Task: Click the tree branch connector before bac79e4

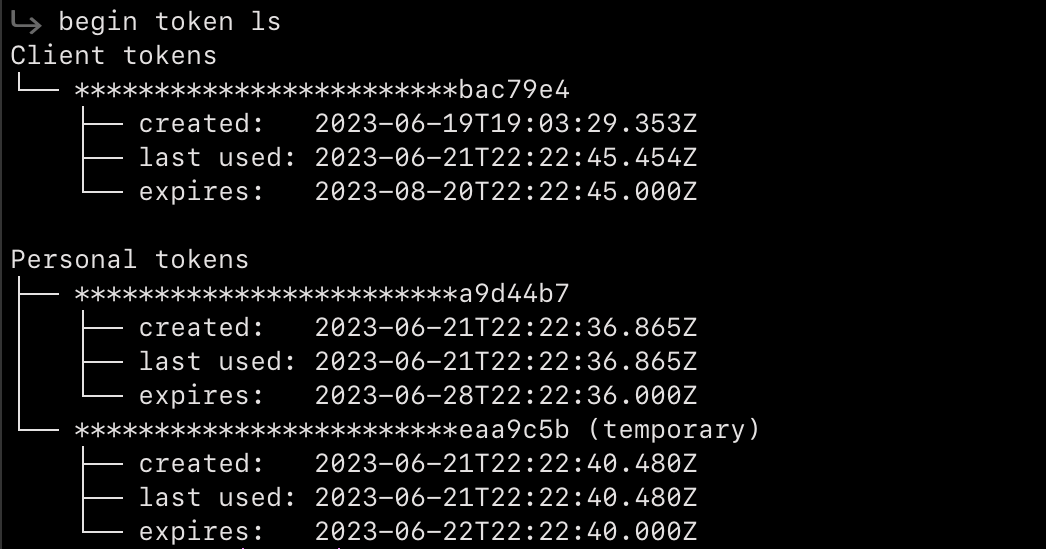Action: click(x=37, y=83)
